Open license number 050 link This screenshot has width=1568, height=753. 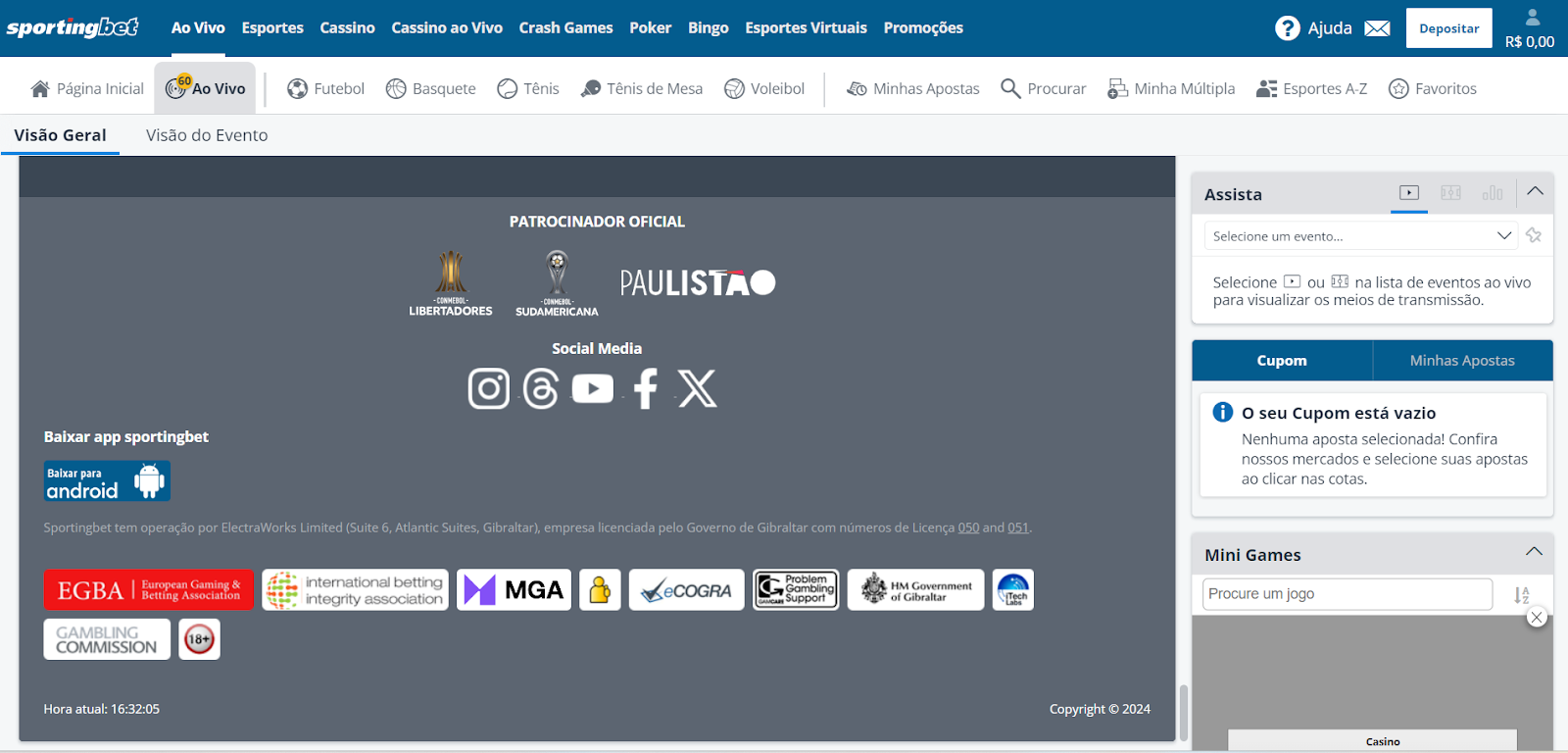point(968,527)
